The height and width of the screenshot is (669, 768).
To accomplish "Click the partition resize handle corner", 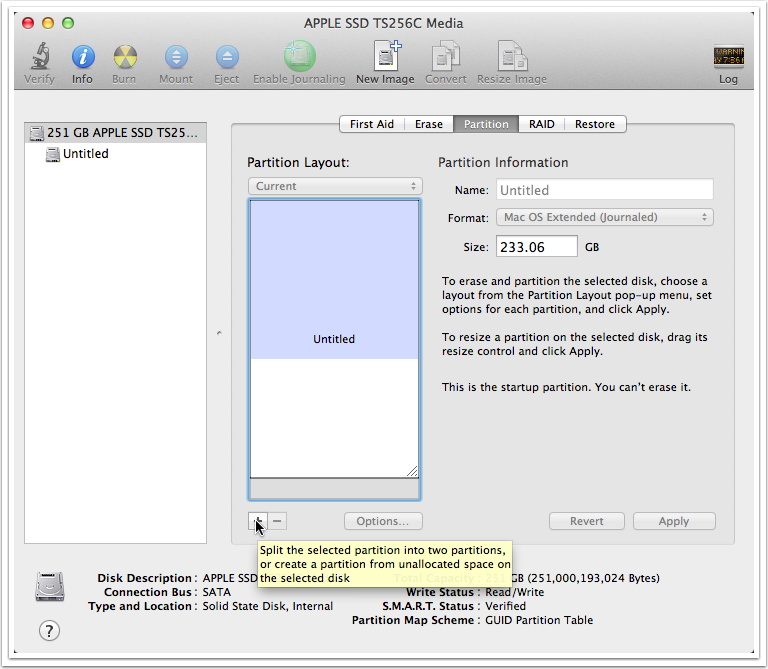I will [x=412, y=471].
